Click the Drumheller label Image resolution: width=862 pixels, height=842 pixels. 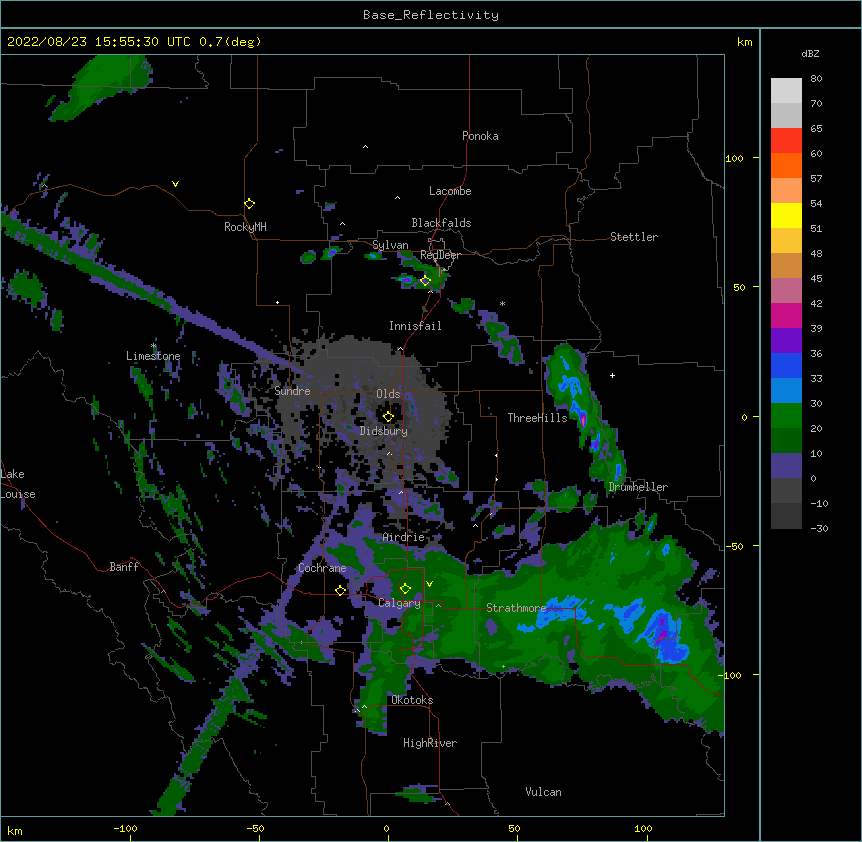638,487
